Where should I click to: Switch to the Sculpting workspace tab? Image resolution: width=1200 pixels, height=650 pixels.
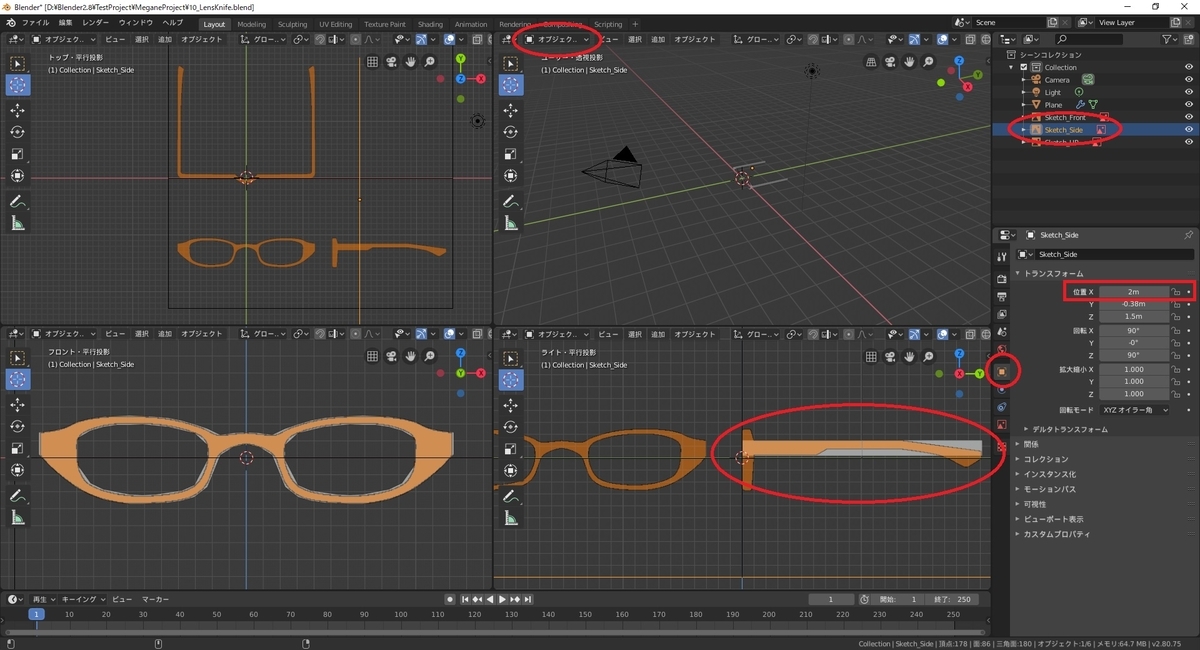coord(292,24)
